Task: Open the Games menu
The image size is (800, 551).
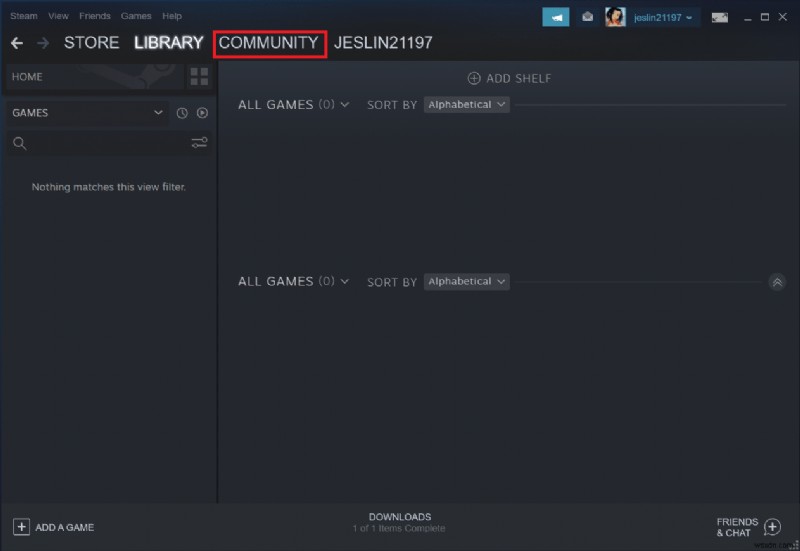Action: [136, 16]
